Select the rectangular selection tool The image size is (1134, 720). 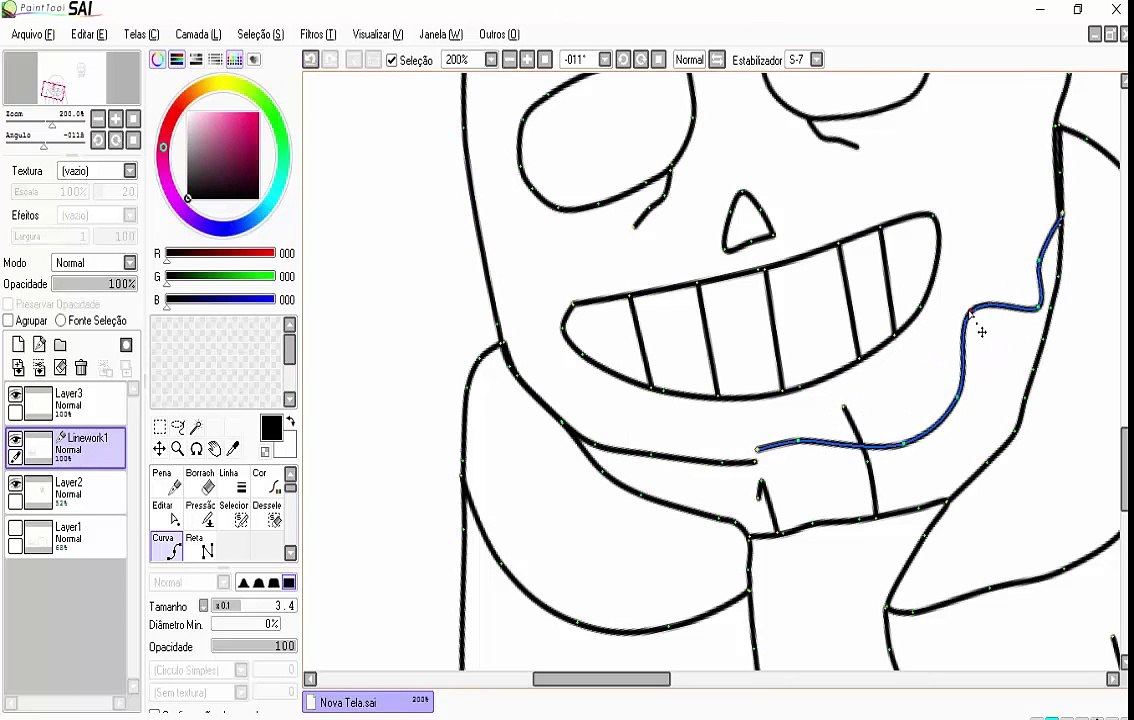[160, 427]
